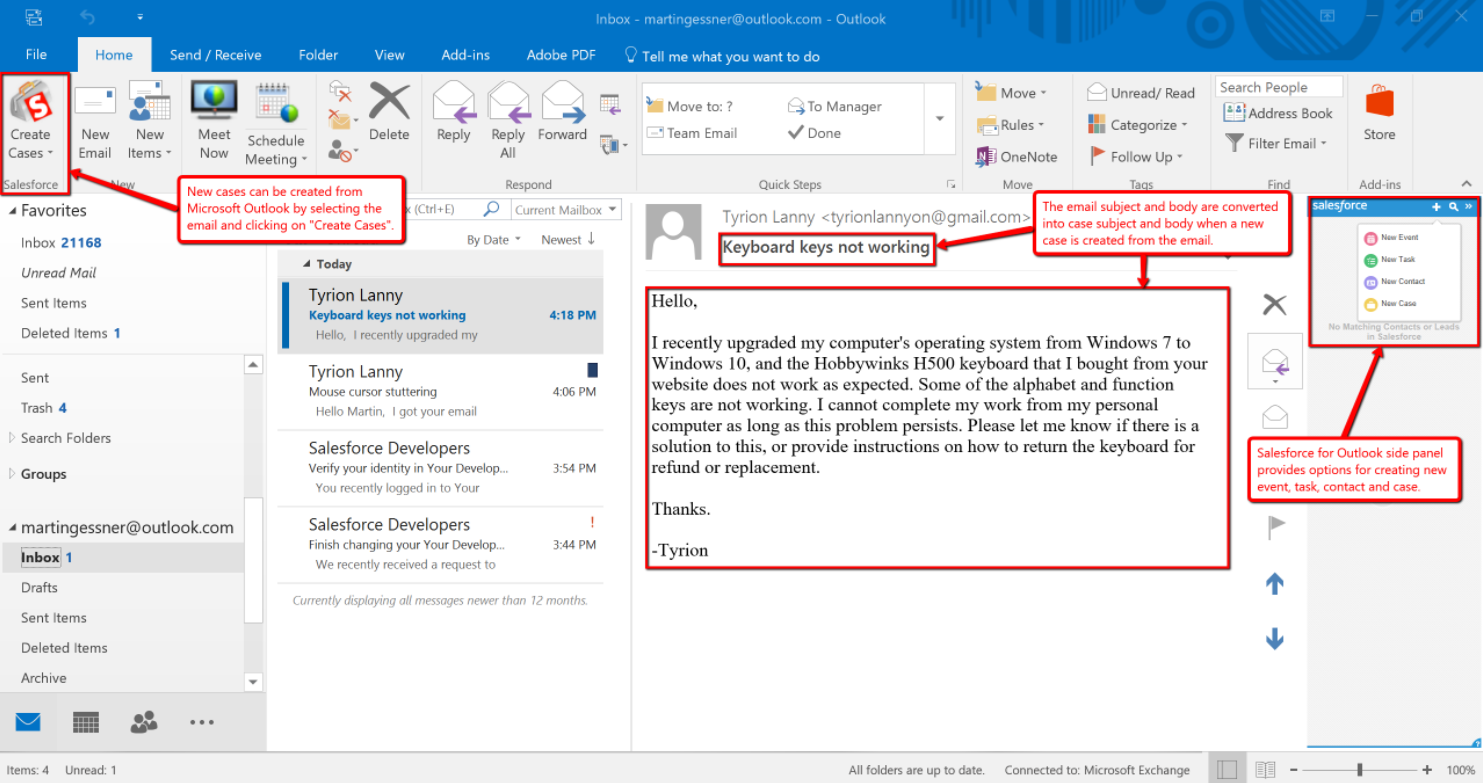This screenshot has height=783, width=1483.
Task: Collapse the martingessner@outlook.com account
Action: 14,528
